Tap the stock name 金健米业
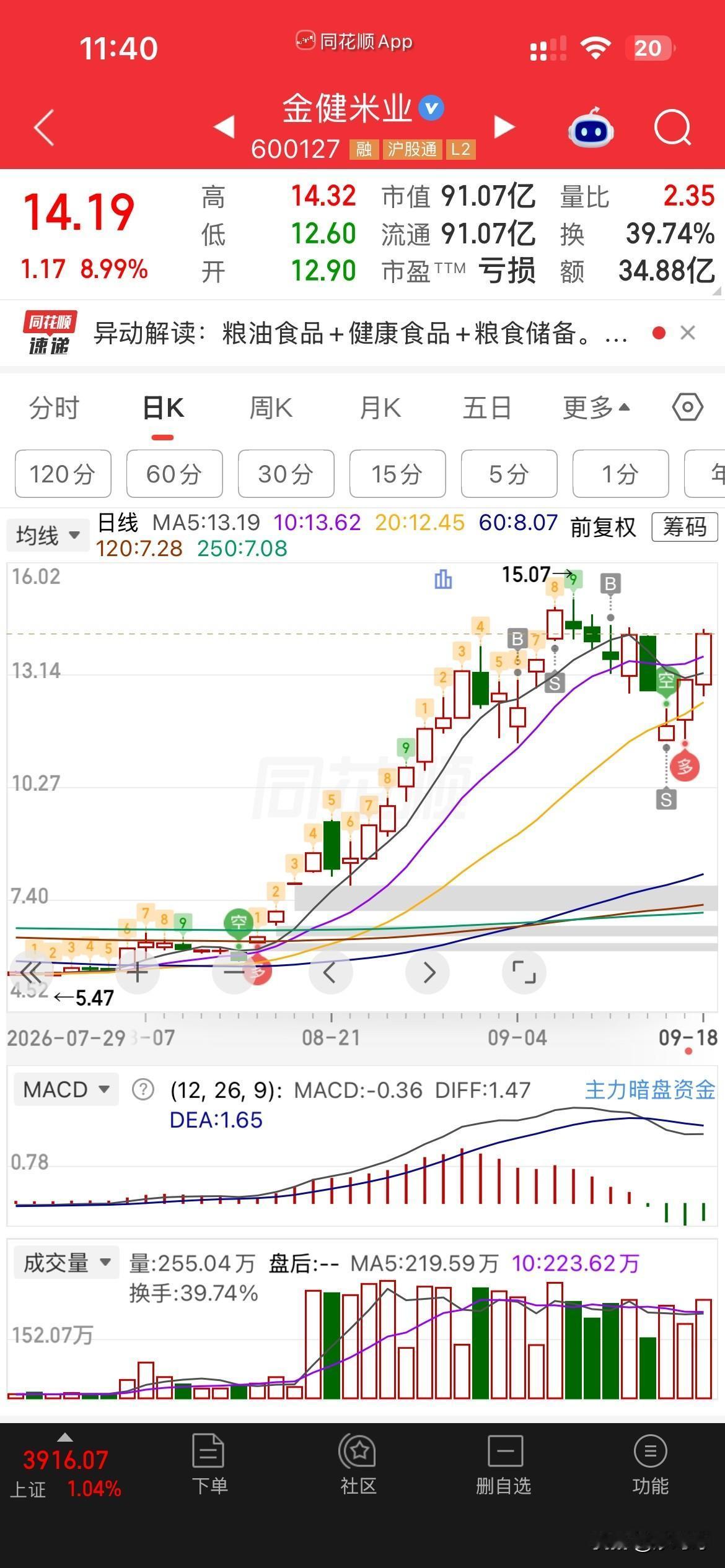The image size is (725, 1568). coord(347,108)
